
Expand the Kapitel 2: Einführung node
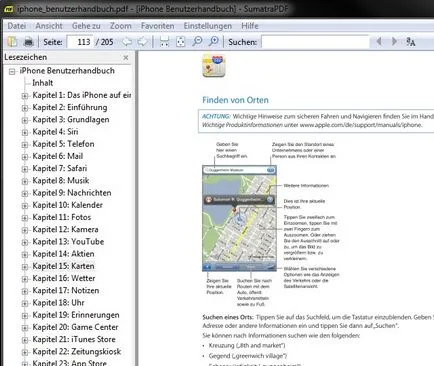click(25, 108)
